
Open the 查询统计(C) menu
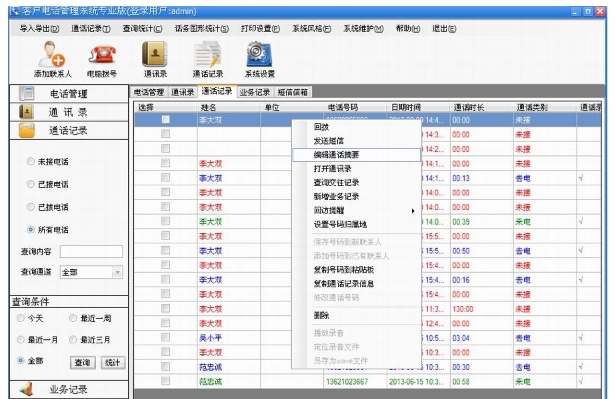142,29
